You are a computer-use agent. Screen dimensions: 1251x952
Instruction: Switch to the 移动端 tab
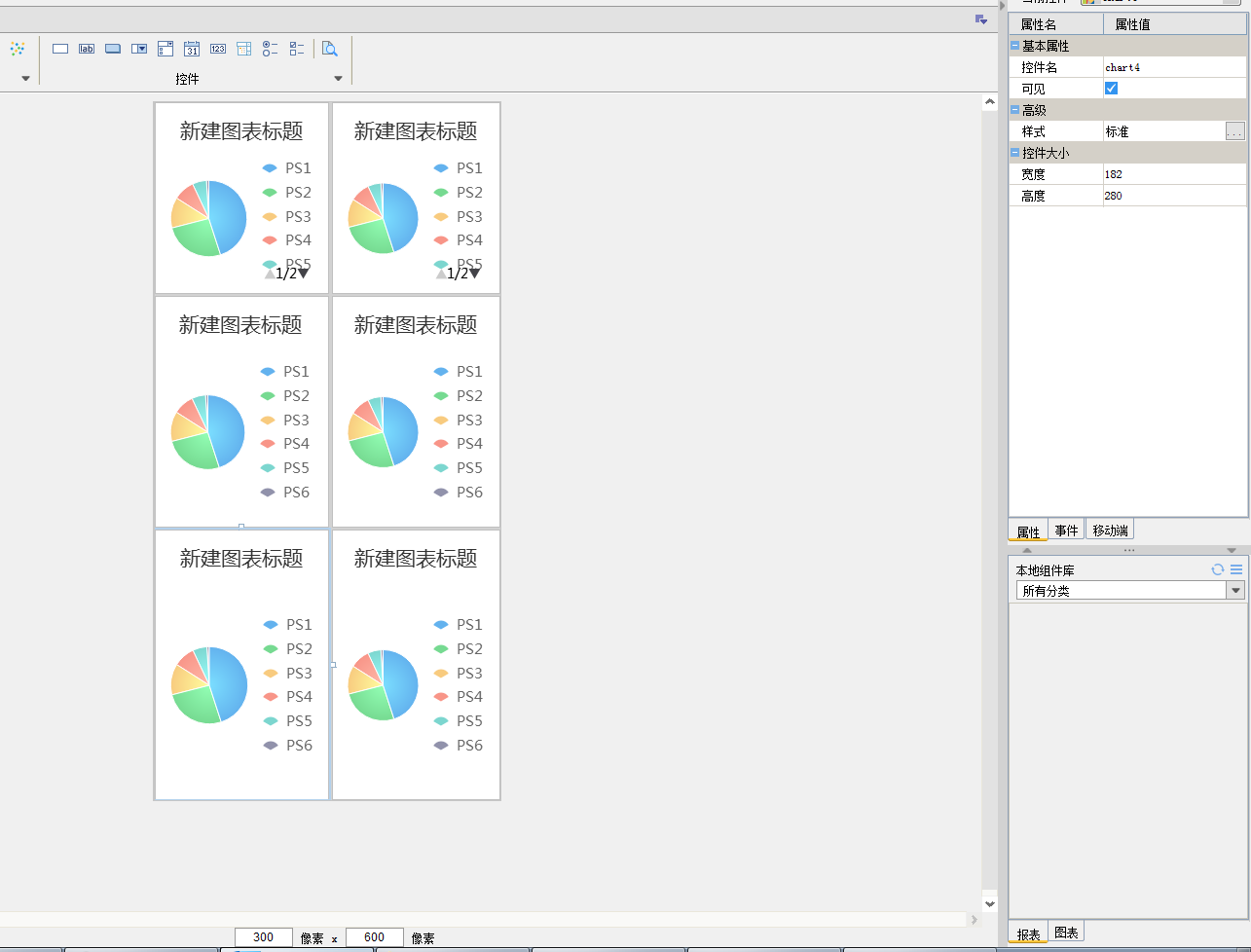pos(1110,531)
